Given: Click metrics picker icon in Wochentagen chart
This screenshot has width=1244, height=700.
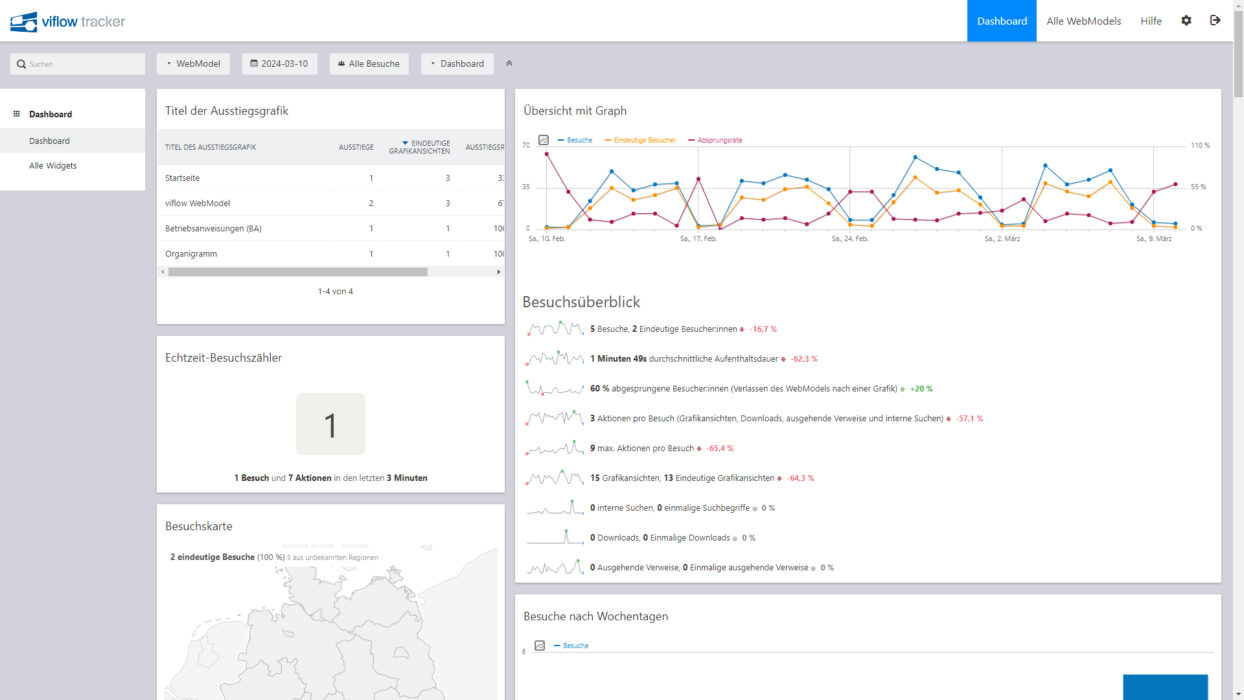Looking at the screenshot, I should [x=539, y=646].
